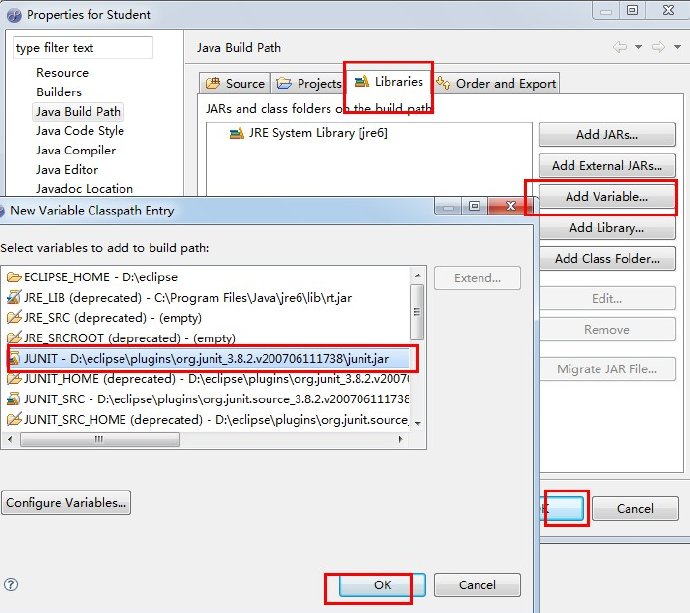Click the JRE_SRCROOT variable icon
The image size is (690, 613).
click(x=14, y=338)
